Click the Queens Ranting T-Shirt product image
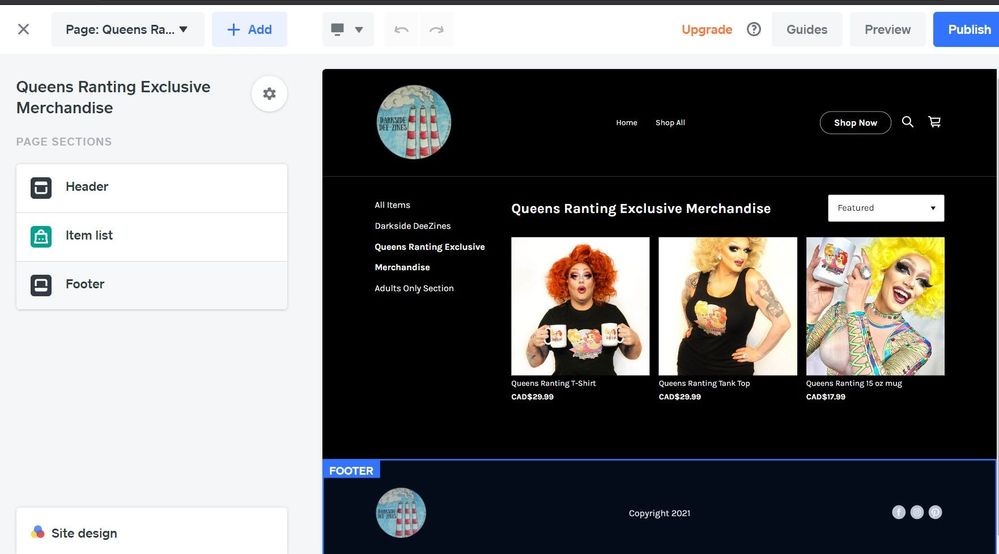The height and width of the screenshot is (554, 999). 580,306
